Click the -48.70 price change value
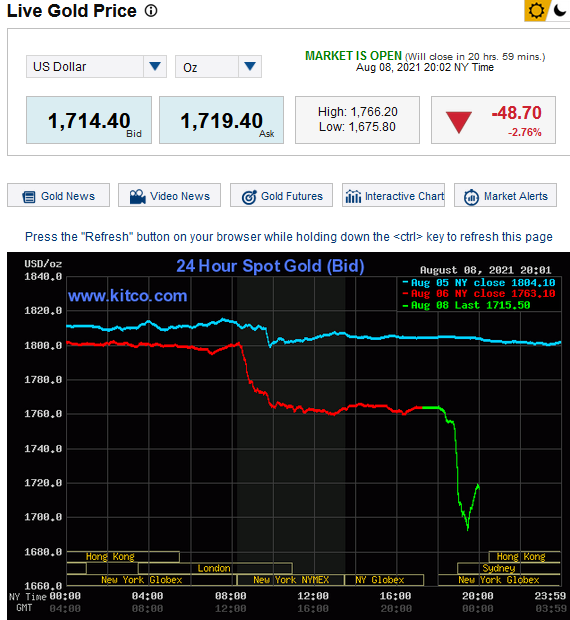 tap(517, 113)
